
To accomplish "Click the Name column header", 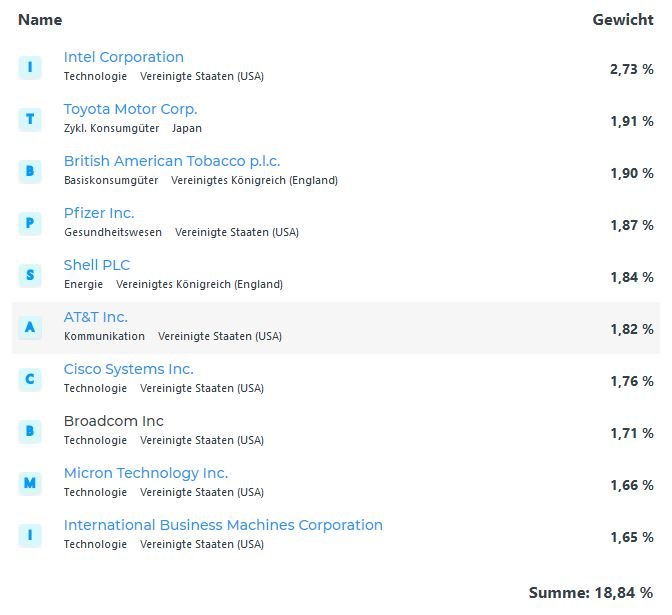I will point(40,20).
